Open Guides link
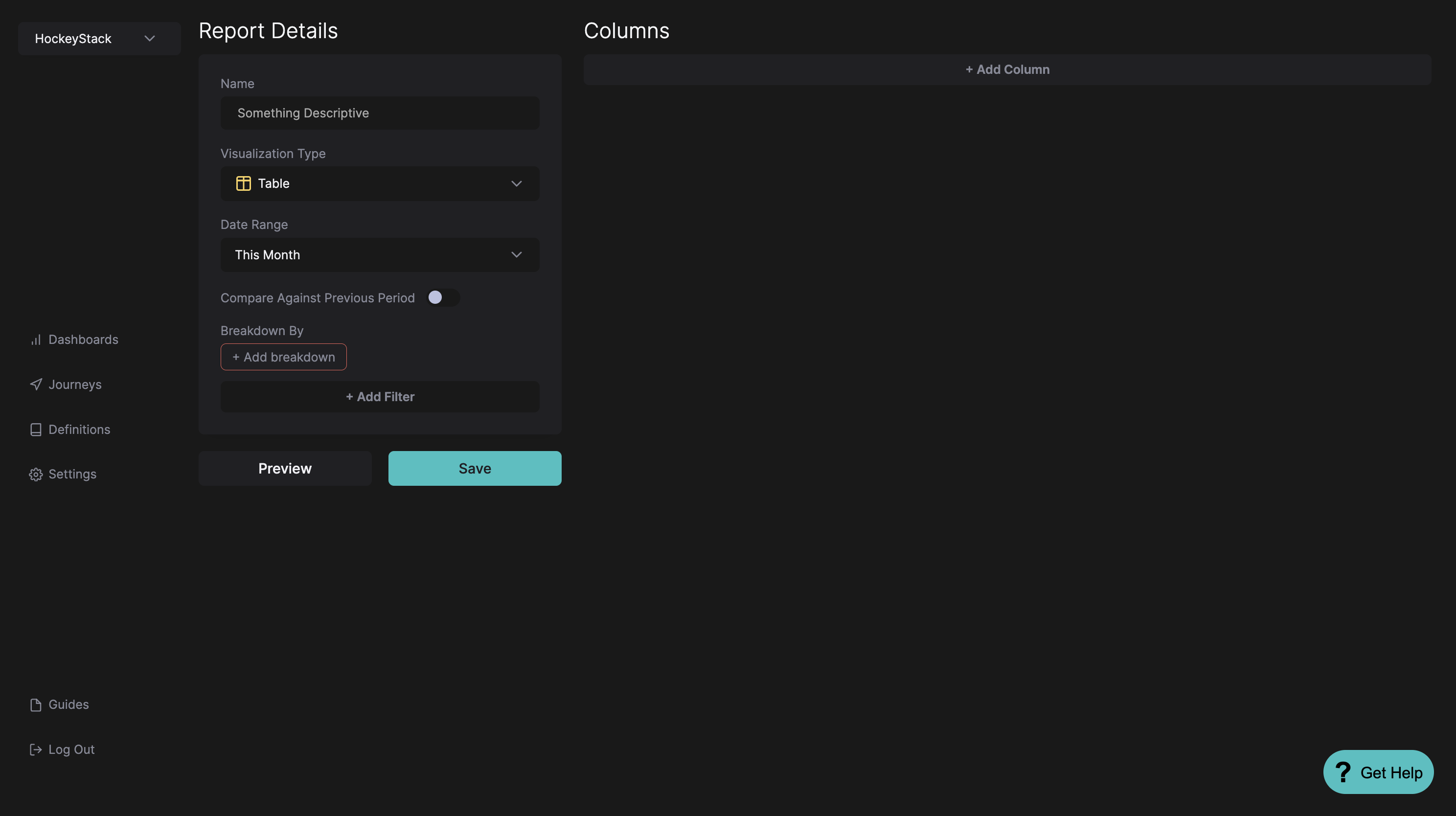The image size is (1456, 816). [x=59, y=704]
